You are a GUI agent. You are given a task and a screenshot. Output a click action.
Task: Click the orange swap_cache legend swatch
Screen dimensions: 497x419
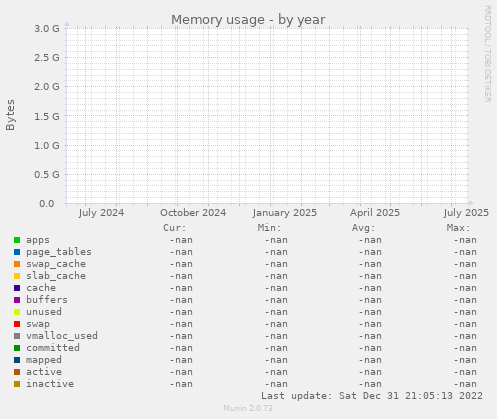17,264
